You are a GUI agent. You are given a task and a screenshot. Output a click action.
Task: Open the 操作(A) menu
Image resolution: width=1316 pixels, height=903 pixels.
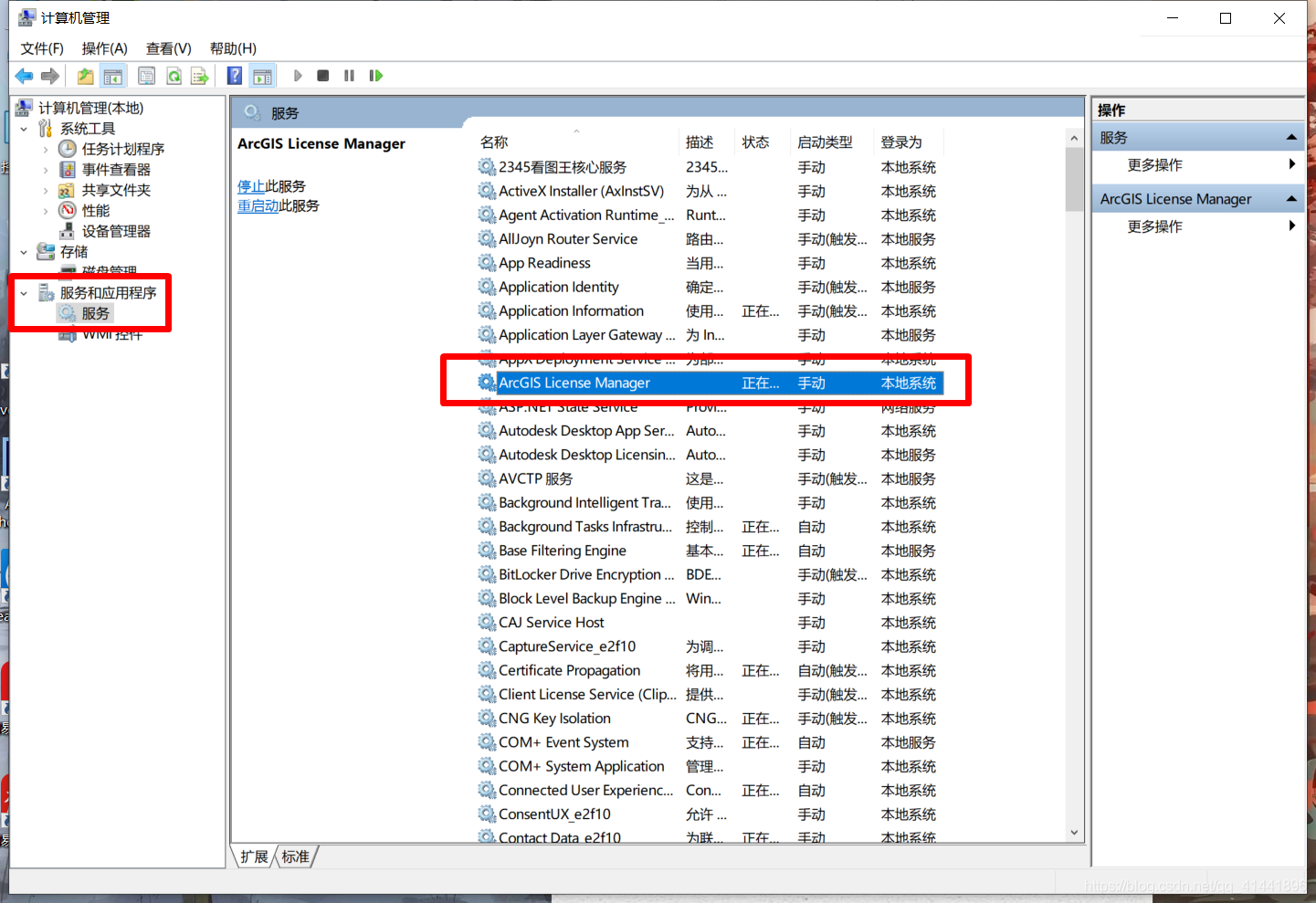(104, 48)
